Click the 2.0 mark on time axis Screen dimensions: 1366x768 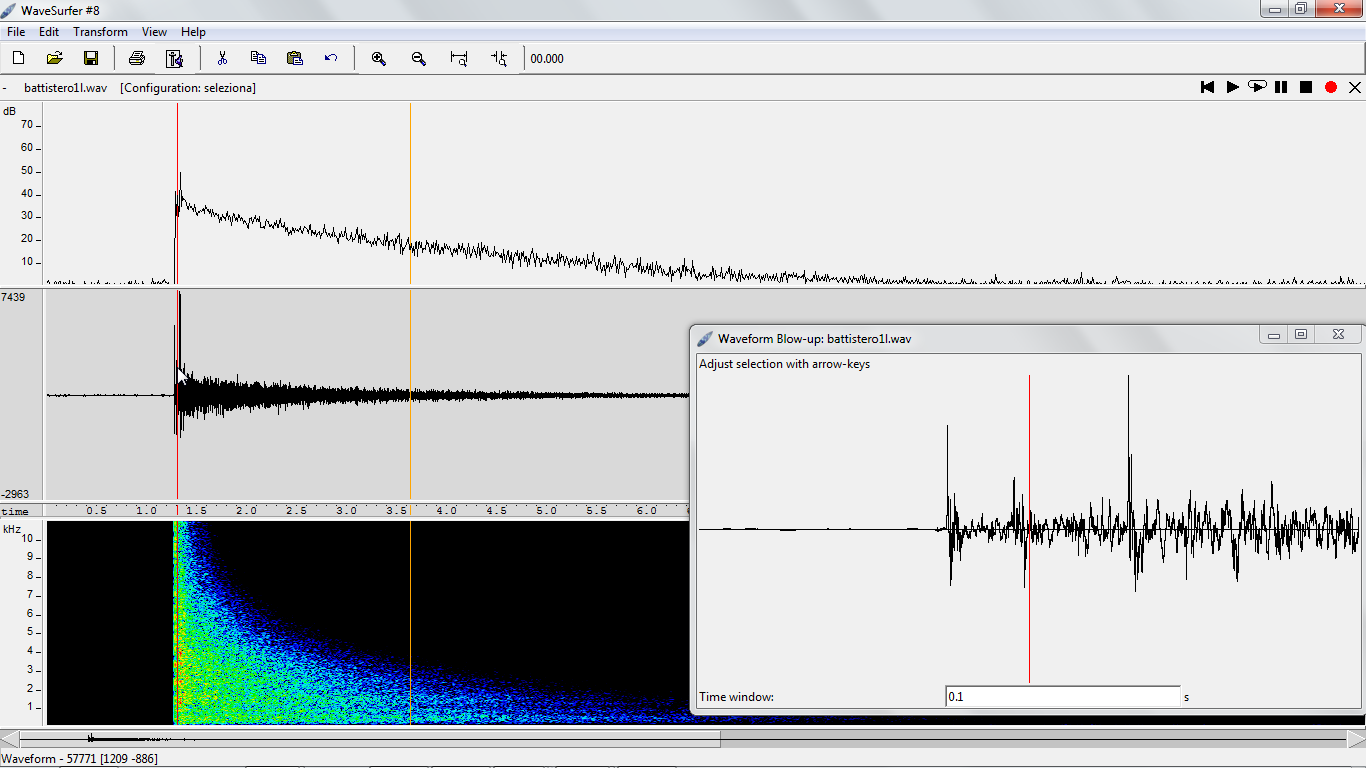pos(246,511)
